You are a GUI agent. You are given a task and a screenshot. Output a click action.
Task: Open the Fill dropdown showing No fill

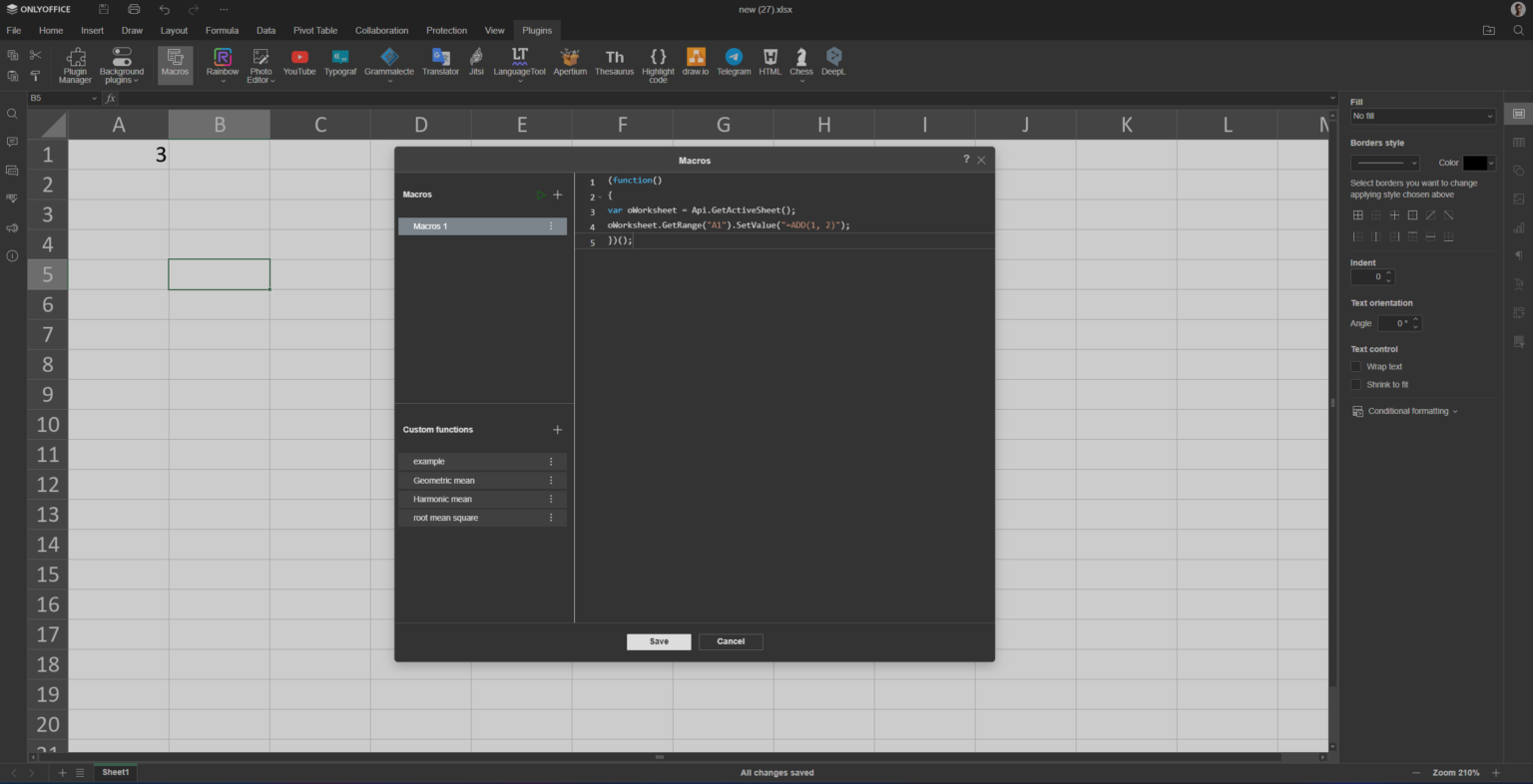coord(1421,116)
